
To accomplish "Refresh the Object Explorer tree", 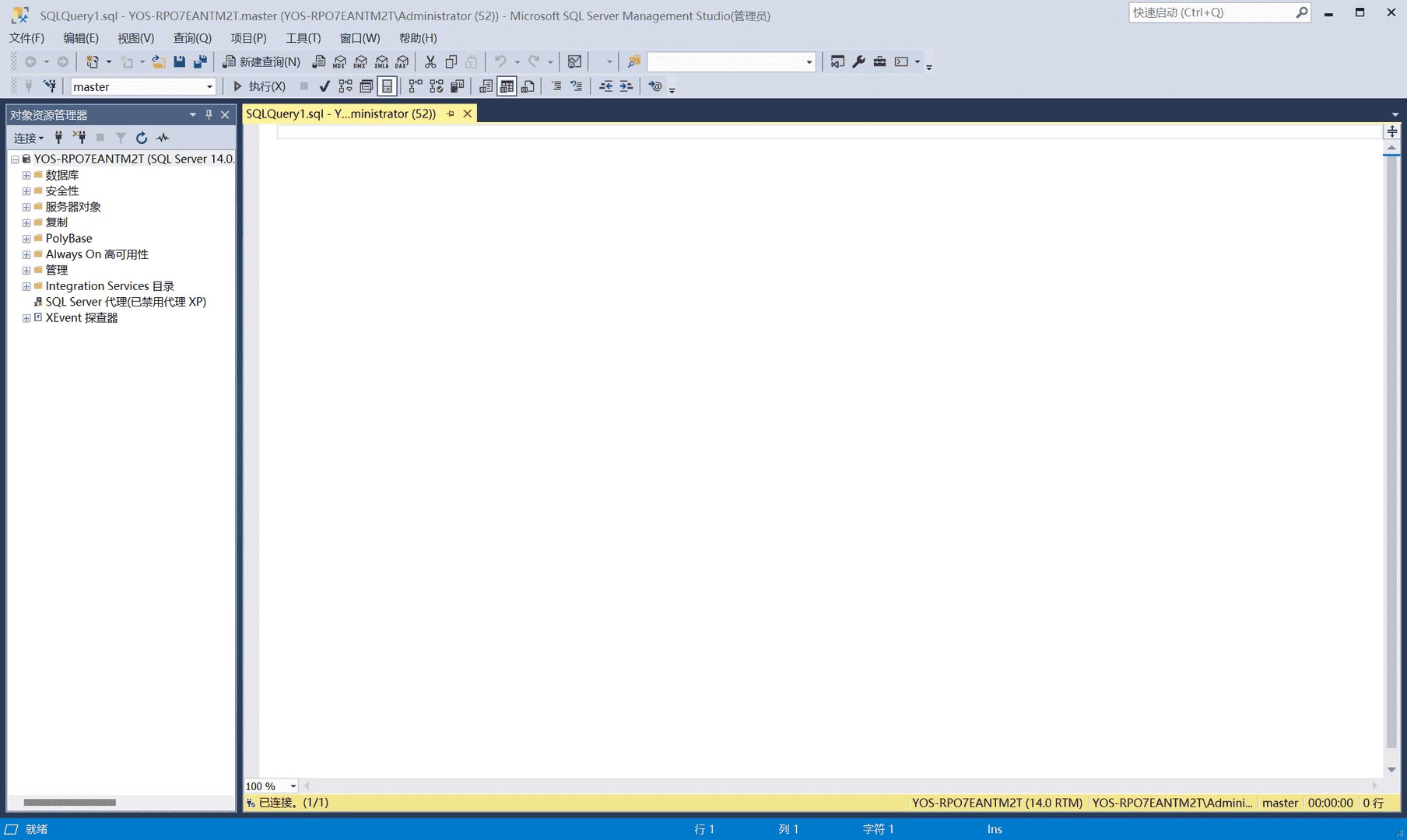I will click(x=142, y=138).
